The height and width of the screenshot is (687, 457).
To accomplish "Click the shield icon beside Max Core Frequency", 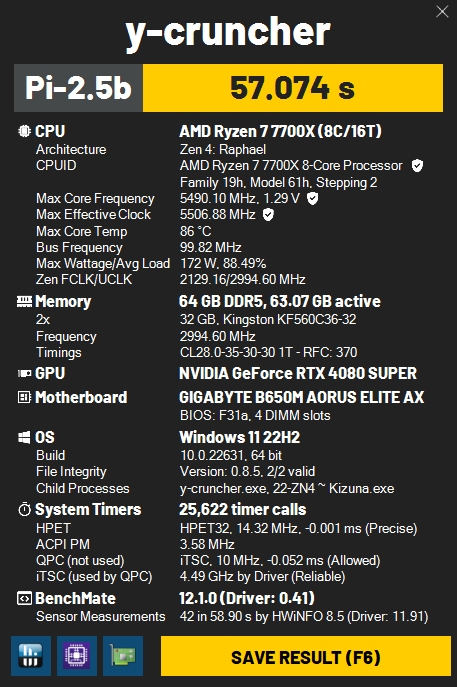I will [312, 198].
